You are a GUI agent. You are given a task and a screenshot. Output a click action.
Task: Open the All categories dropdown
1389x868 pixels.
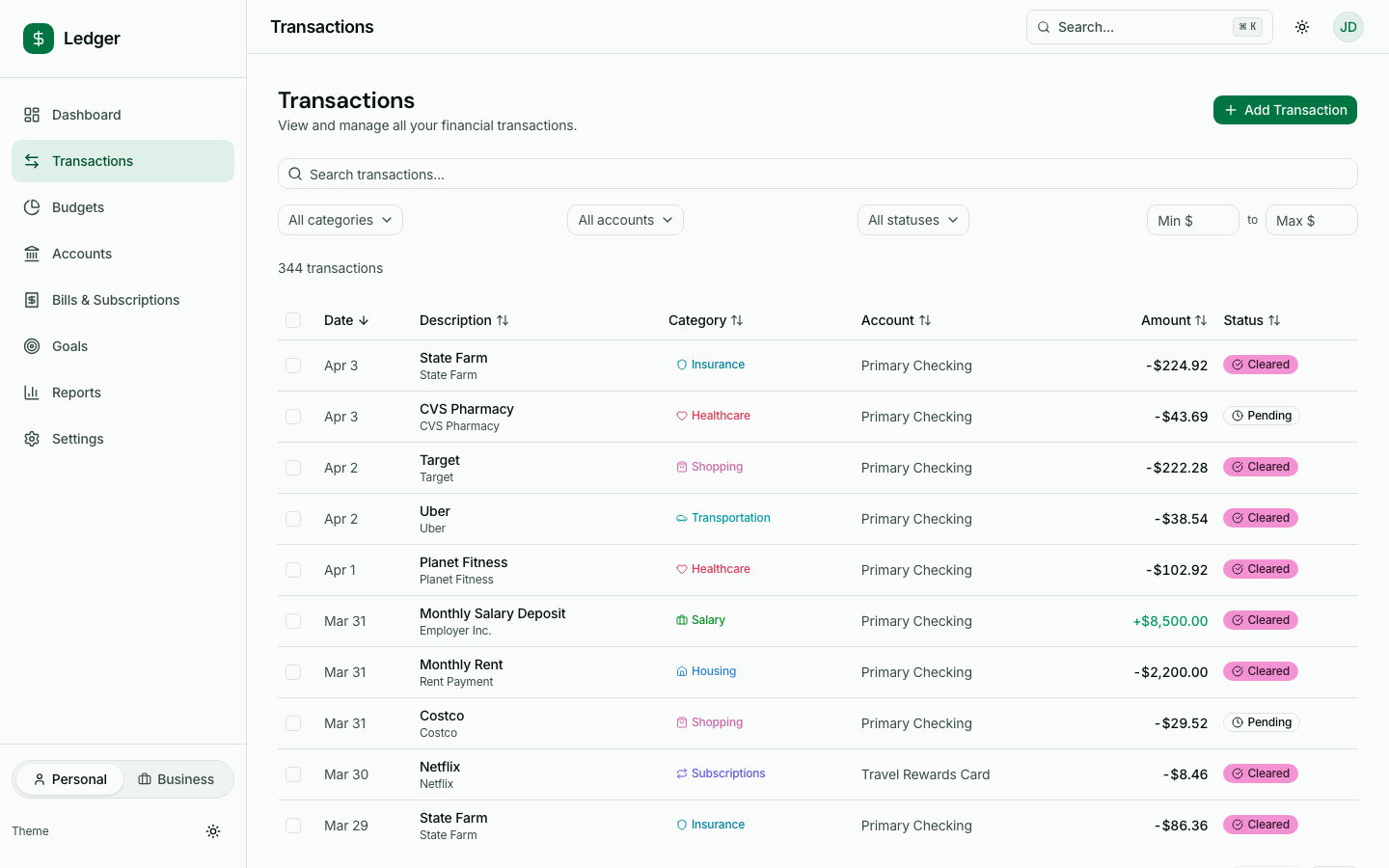340,219
